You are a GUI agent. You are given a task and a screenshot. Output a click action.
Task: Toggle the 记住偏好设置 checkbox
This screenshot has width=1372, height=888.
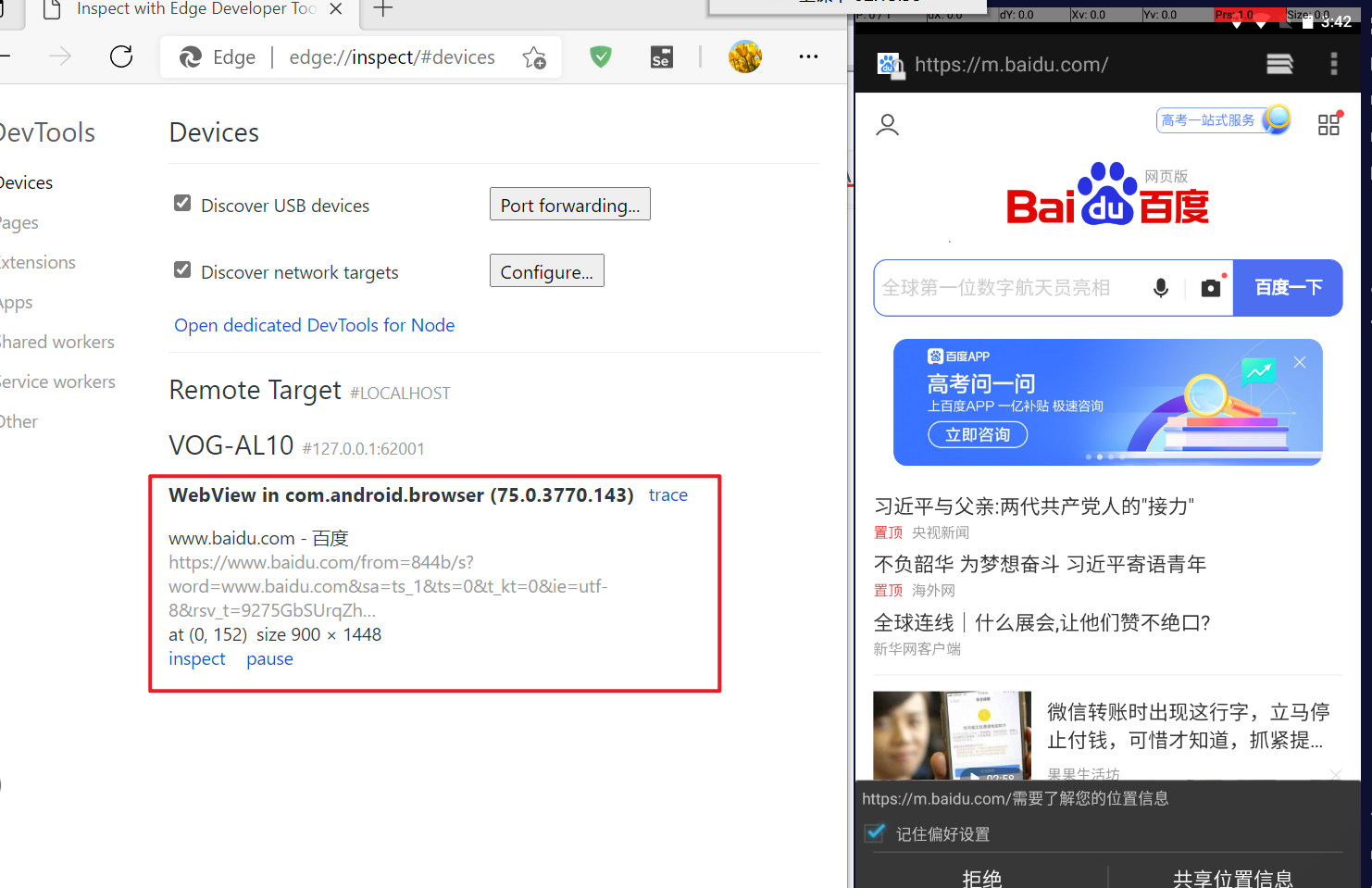pyautogui.click(x=875, y=833)
